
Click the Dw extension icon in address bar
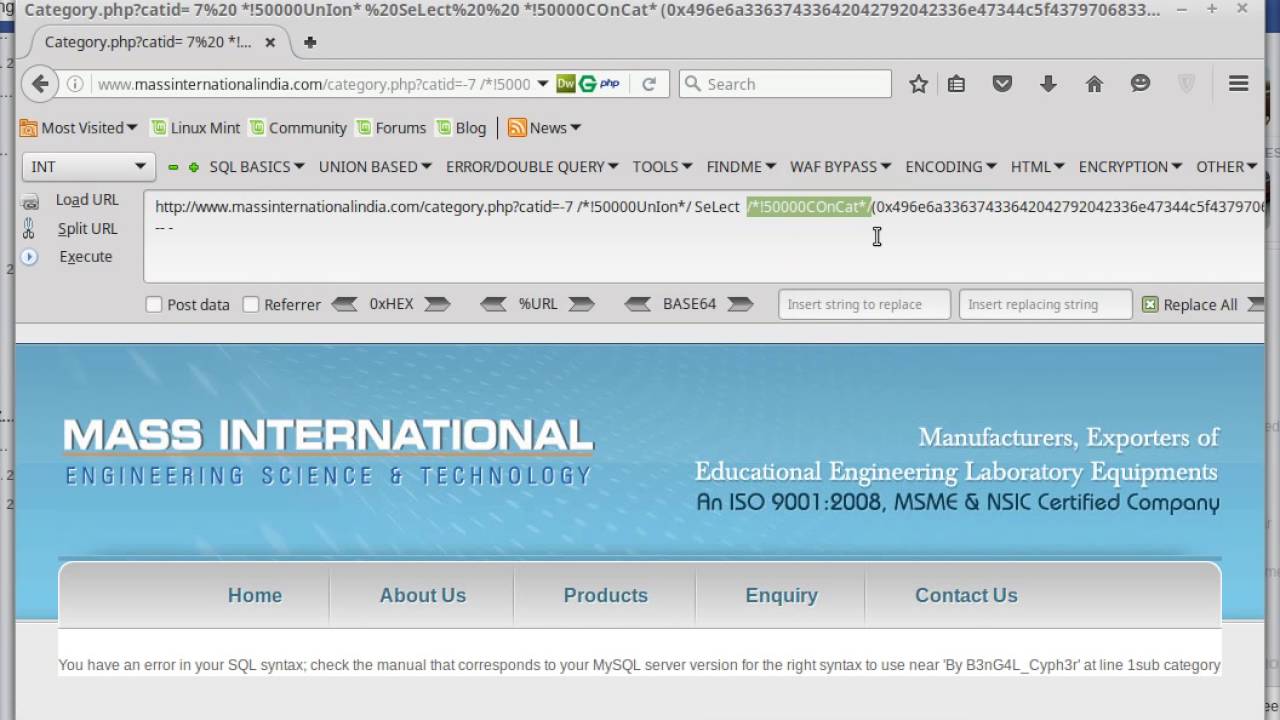tap(566, 84)
